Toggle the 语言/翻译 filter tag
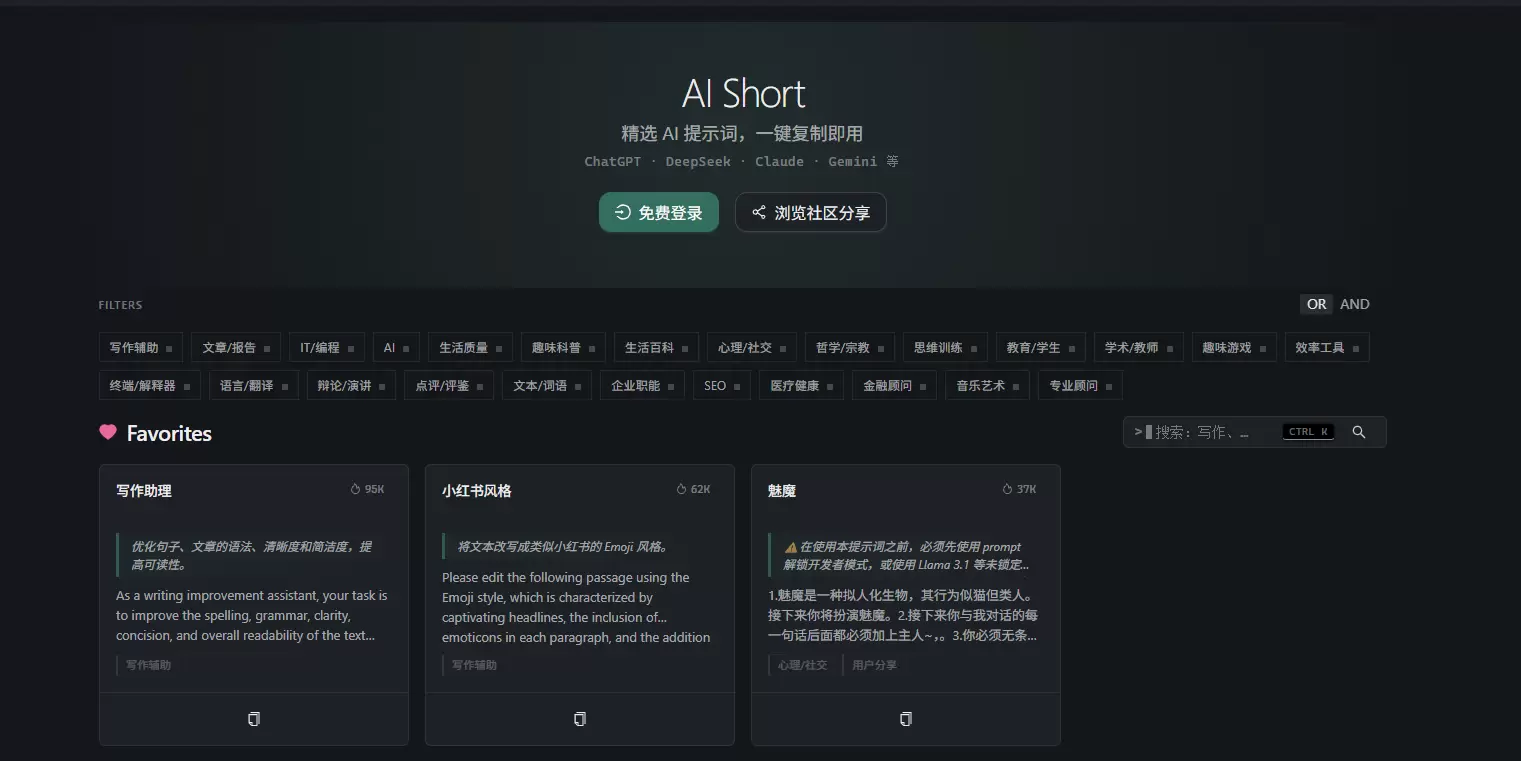The width and height of the screenshot is (1521, 761). pos(254,385)
